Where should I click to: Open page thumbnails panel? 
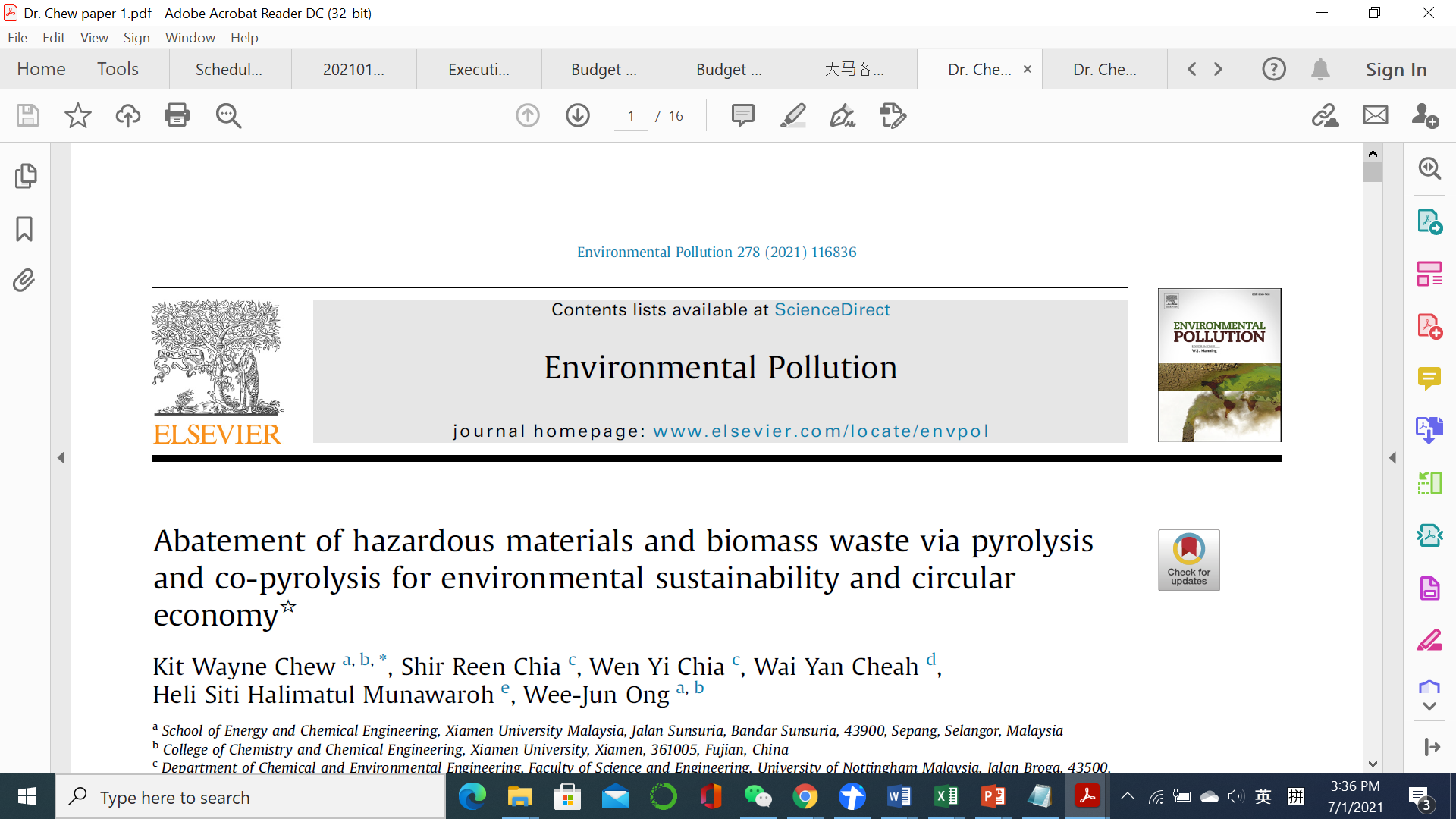tap(25, 176)
